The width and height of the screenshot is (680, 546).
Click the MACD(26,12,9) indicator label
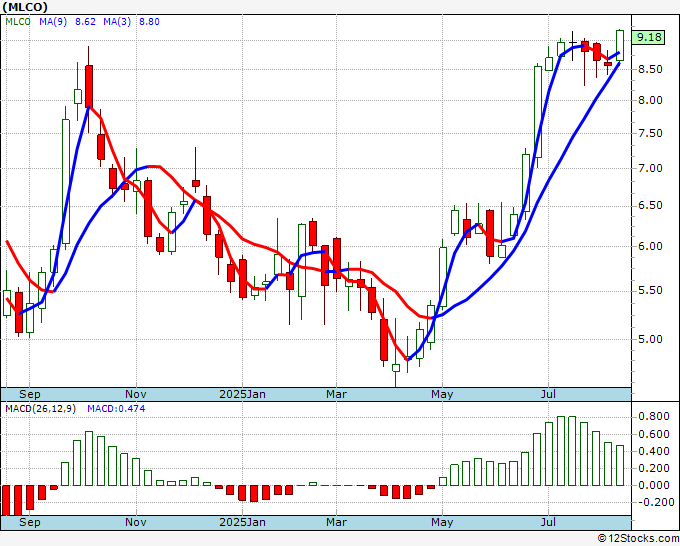pos(41,409)
